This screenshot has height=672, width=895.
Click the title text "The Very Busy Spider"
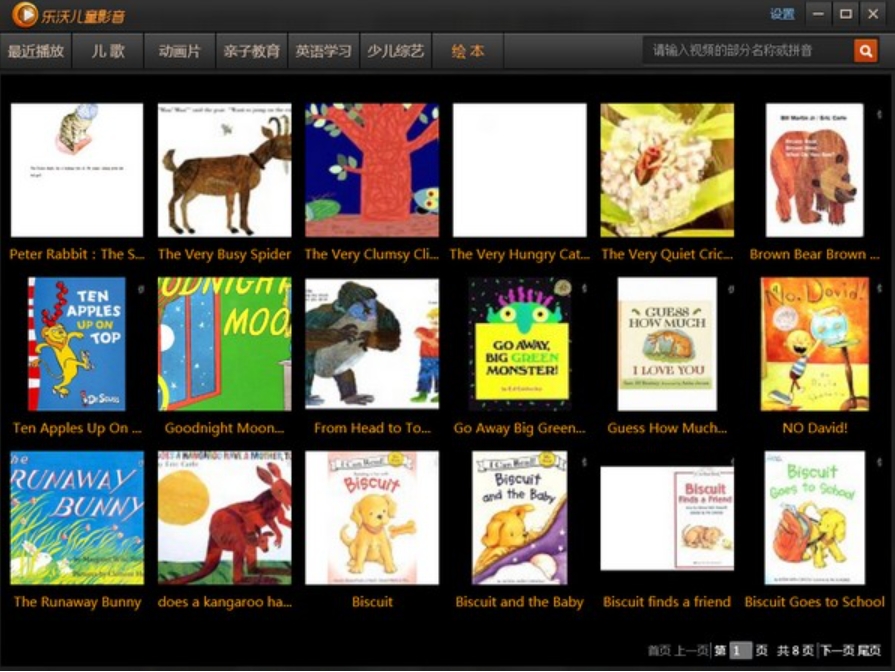click(x=224, y=254)
